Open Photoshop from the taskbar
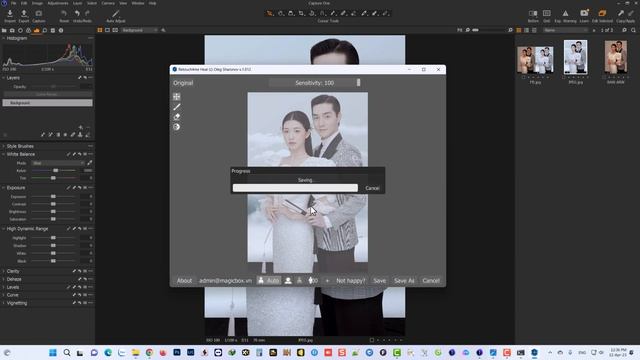Viewport: 640px width, 360px height. (x=177, y=352)
